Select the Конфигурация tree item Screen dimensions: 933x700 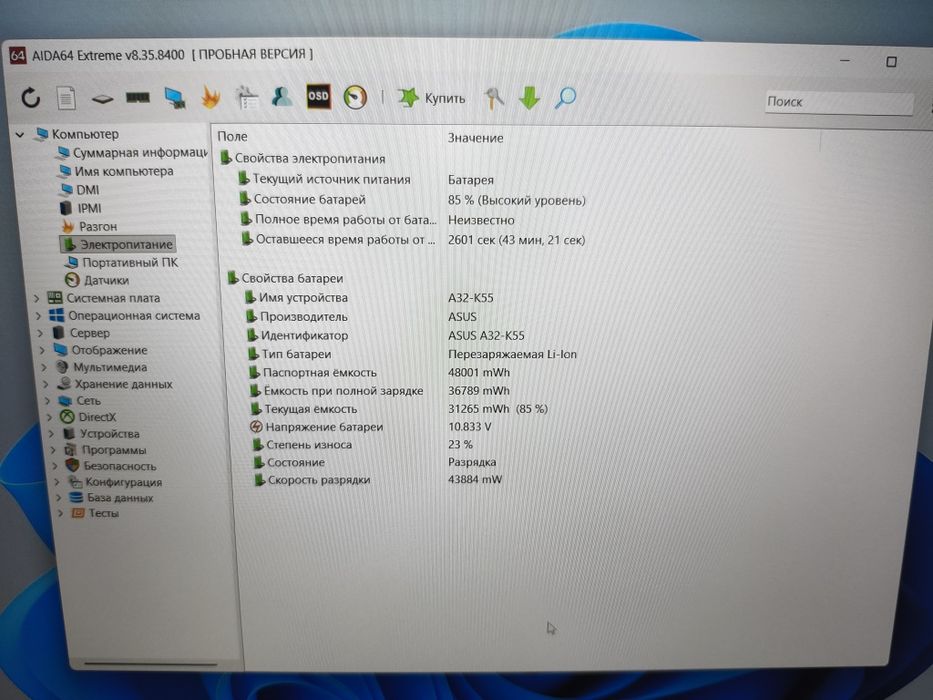[123, 482]
